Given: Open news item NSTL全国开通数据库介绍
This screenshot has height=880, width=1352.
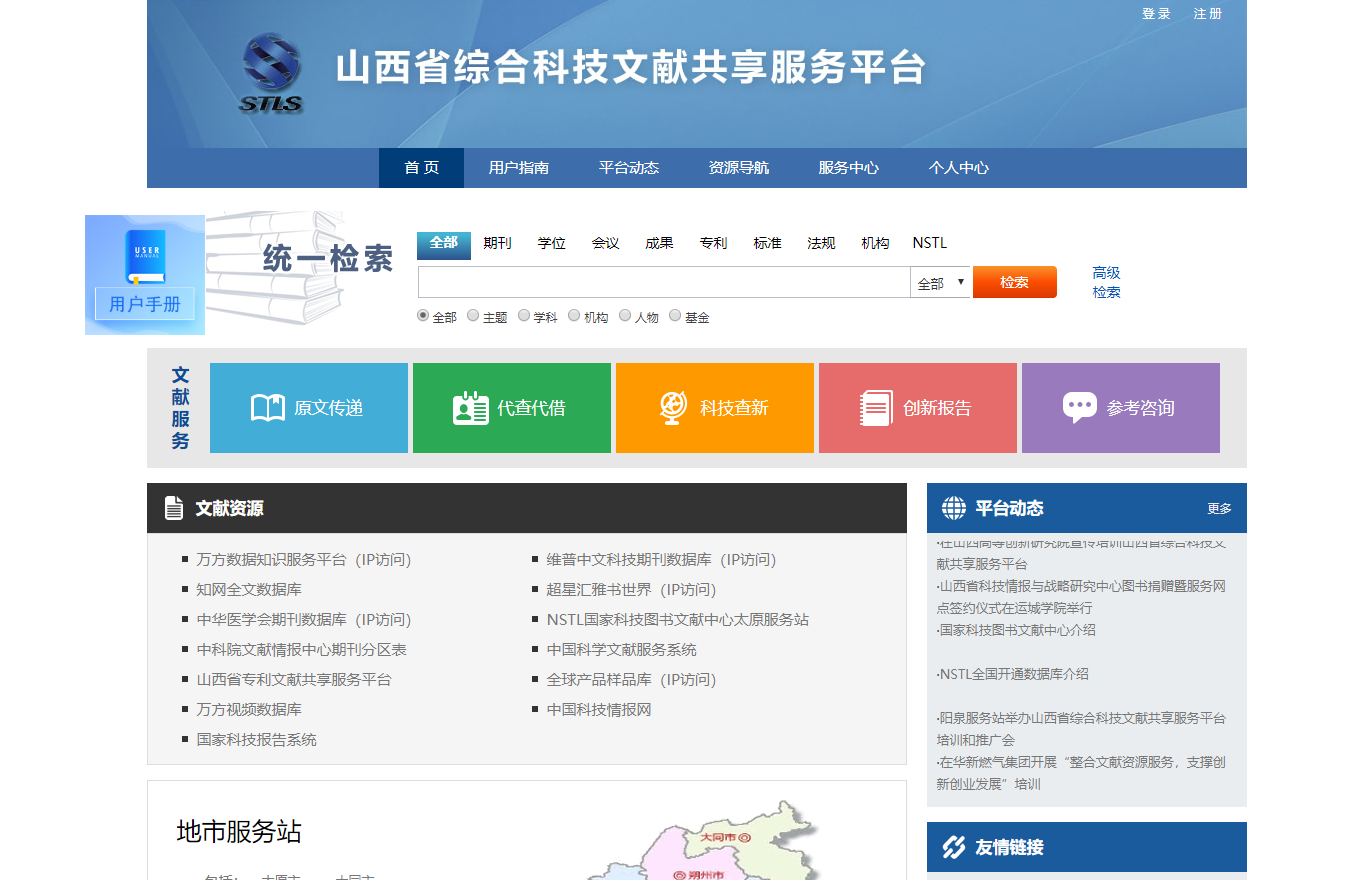Looking at the screenshot, I should 1013,674.
